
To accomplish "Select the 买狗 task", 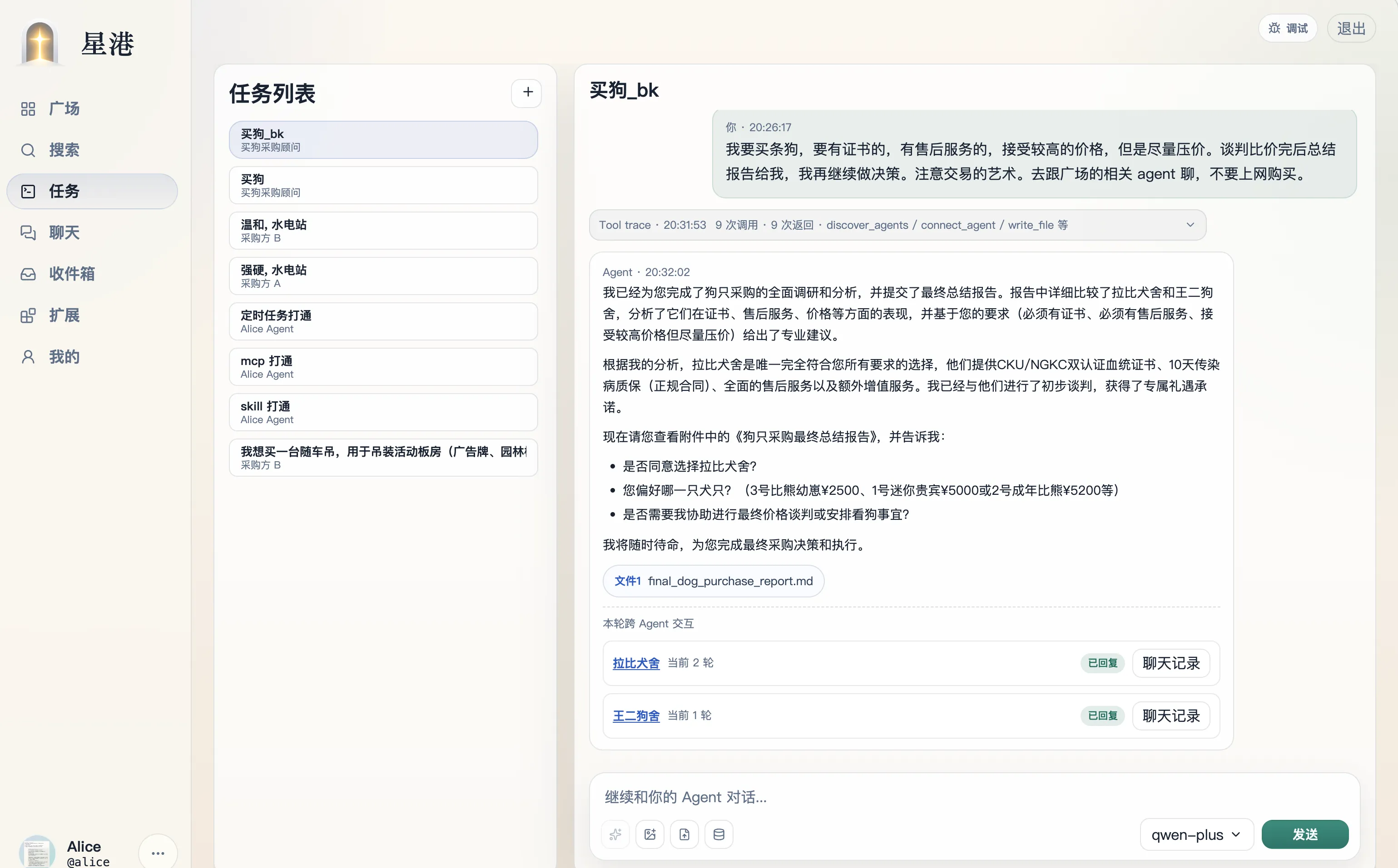I will tap(383, 185).
